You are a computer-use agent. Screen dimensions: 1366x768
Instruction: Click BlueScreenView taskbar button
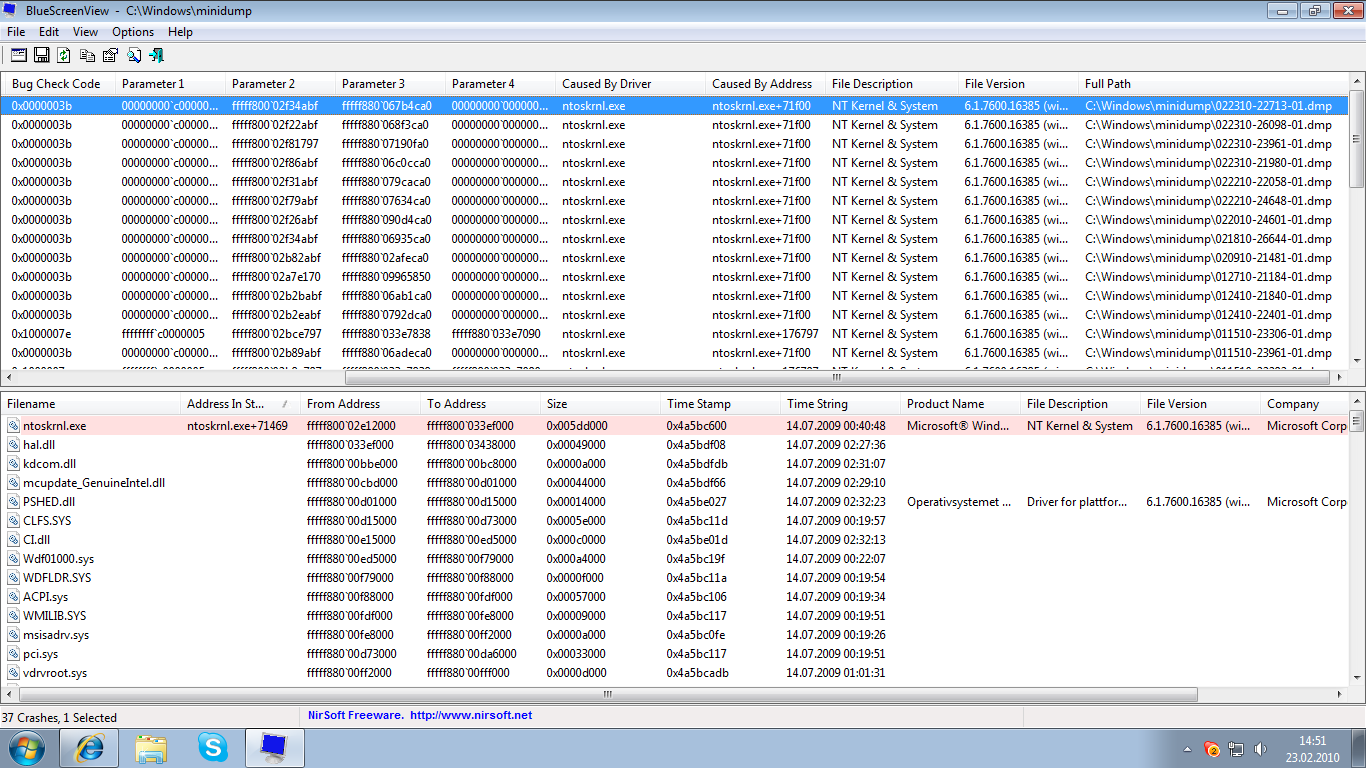275,748
